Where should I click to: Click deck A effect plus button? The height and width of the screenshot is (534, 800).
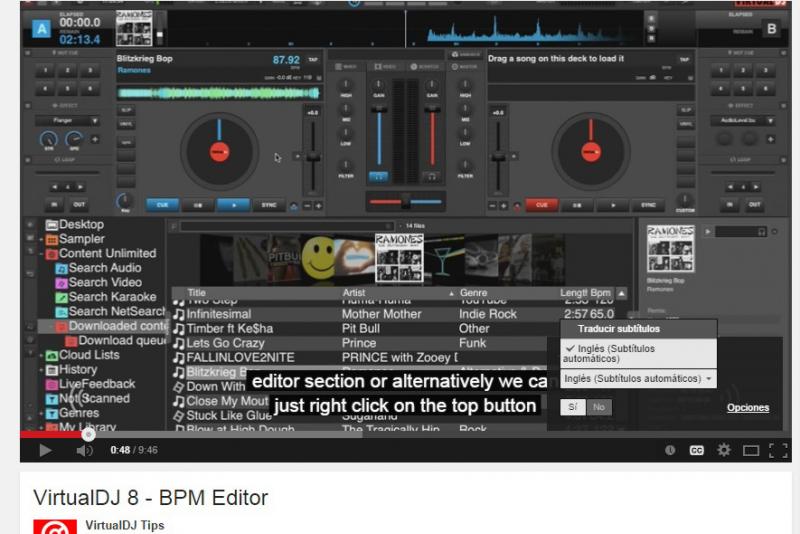[94, 139]
